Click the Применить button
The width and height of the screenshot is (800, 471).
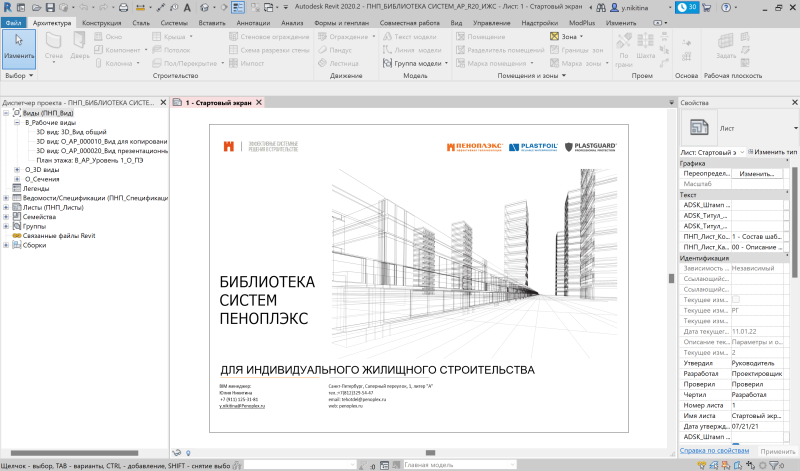tap(778, 451)
